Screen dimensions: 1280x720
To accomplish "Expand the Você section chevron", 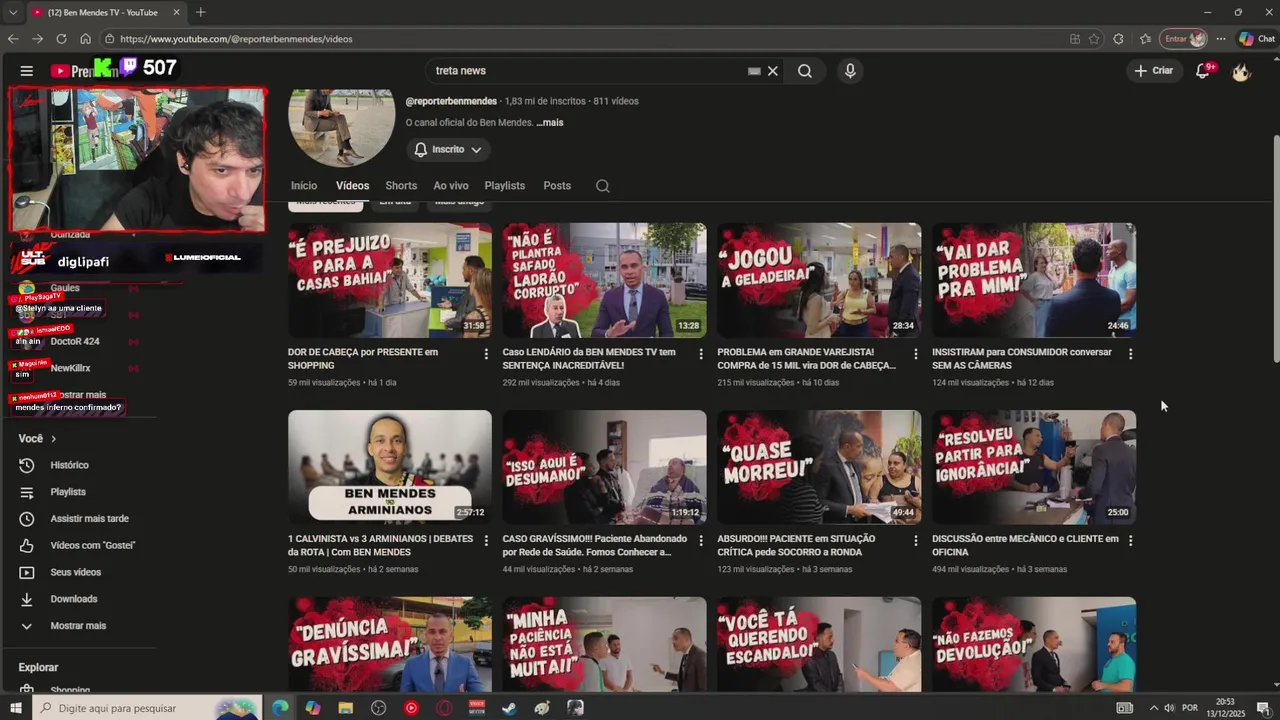I will (53, 439).
